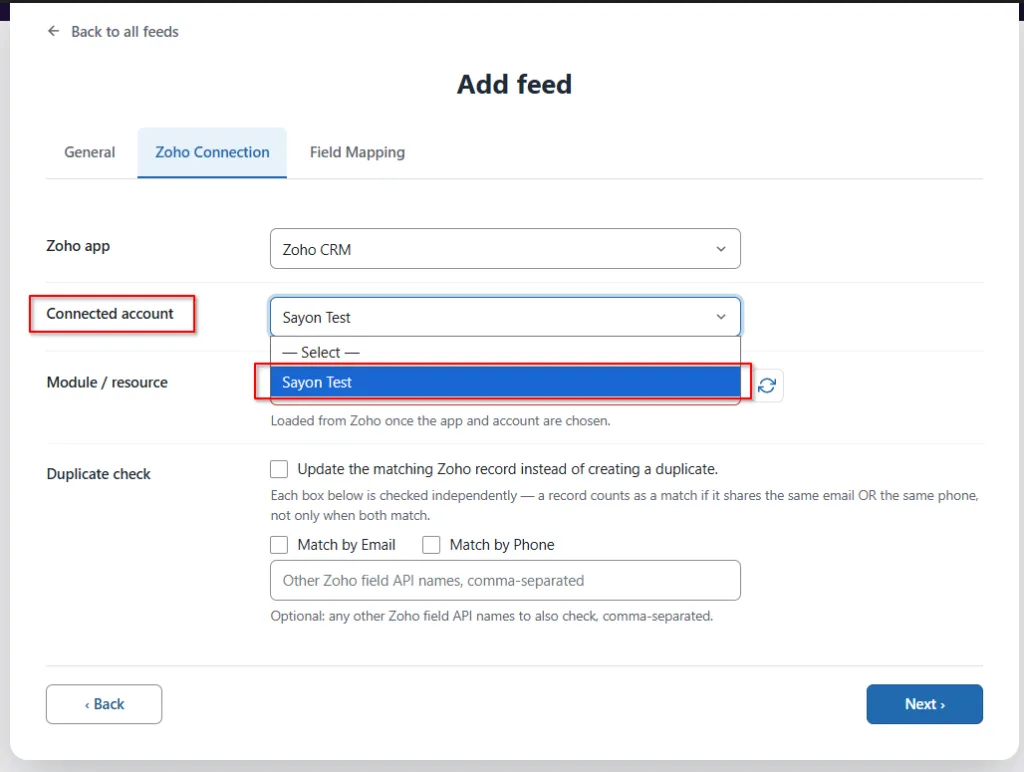
Task: Click the refresh modules icon
Action: [767, 385]
